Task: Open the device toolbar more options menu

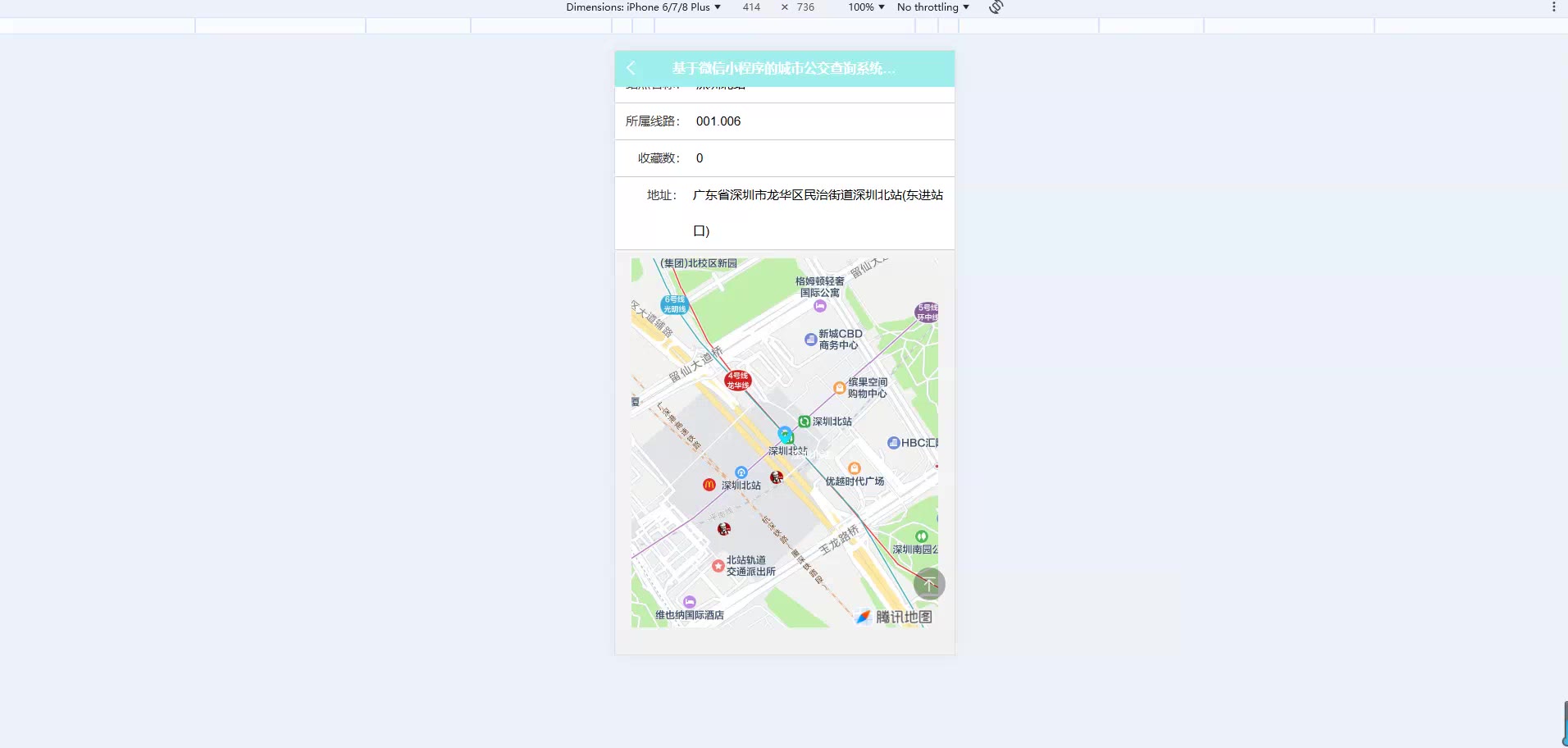Action: click(x=1553, y=7)
